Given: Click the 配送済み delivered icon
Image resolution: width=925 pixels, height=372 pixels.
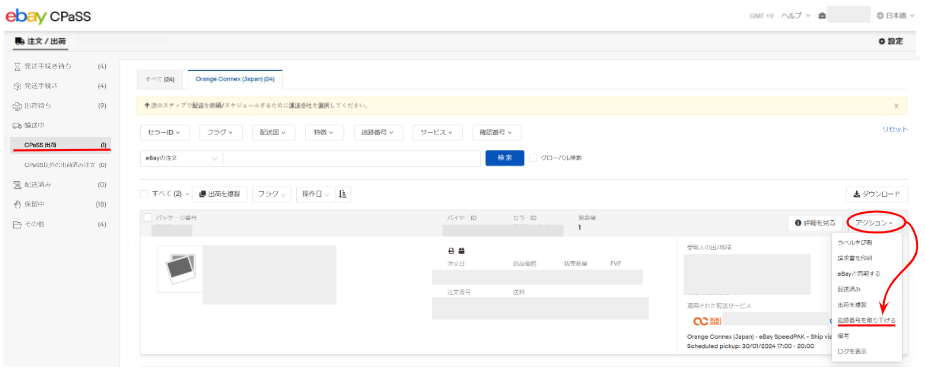Looking at the screenshot, I should point(17,185).
